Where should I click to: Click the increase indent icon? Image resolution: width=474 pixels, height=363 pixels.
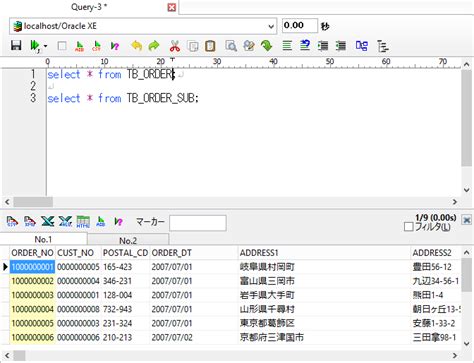pos(323,46)
